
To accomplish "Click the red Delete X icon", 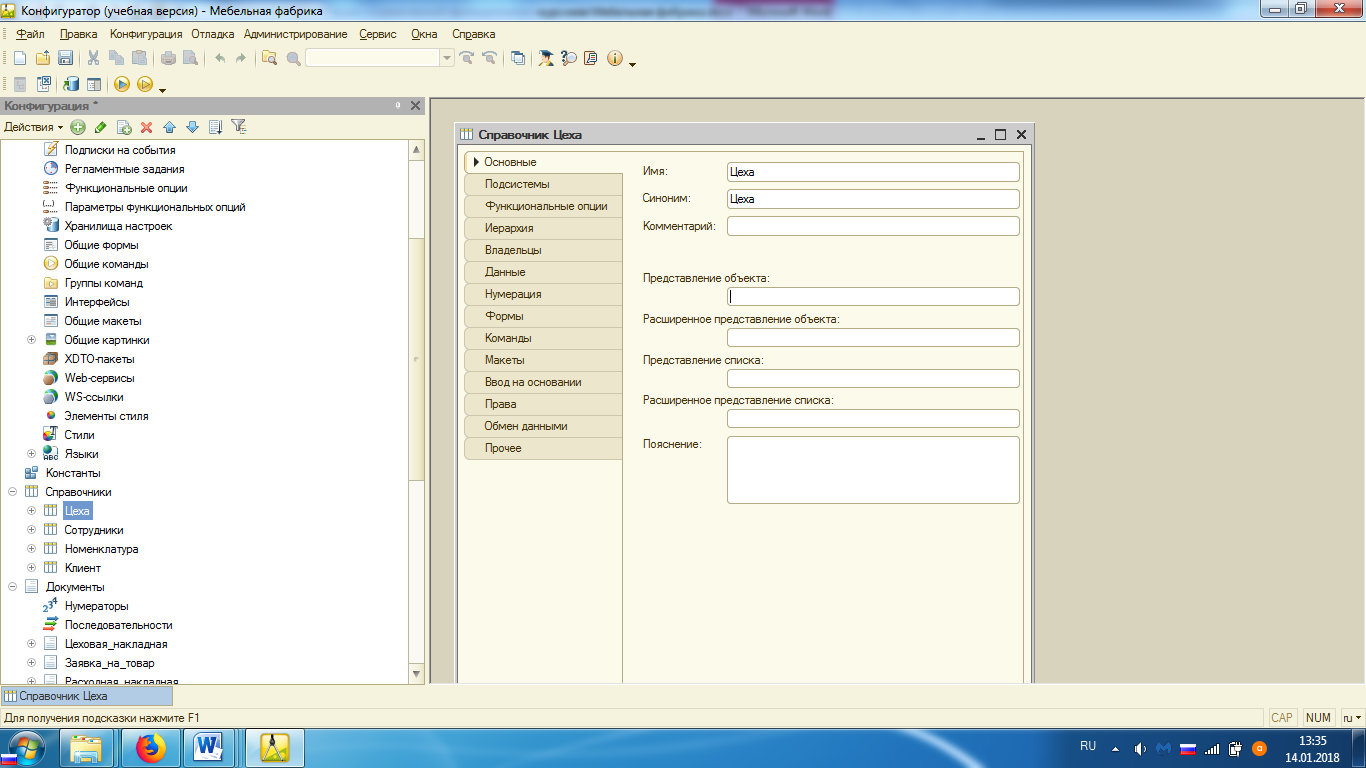I will (146, 127).
